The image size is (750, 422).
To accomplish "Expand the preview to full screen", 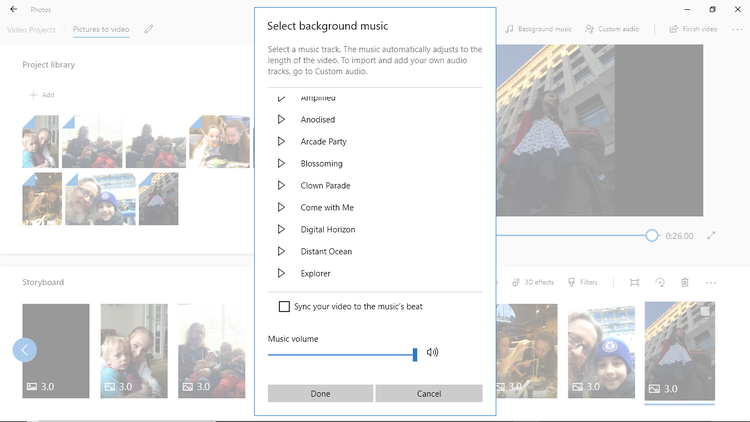I will point(711,235).
